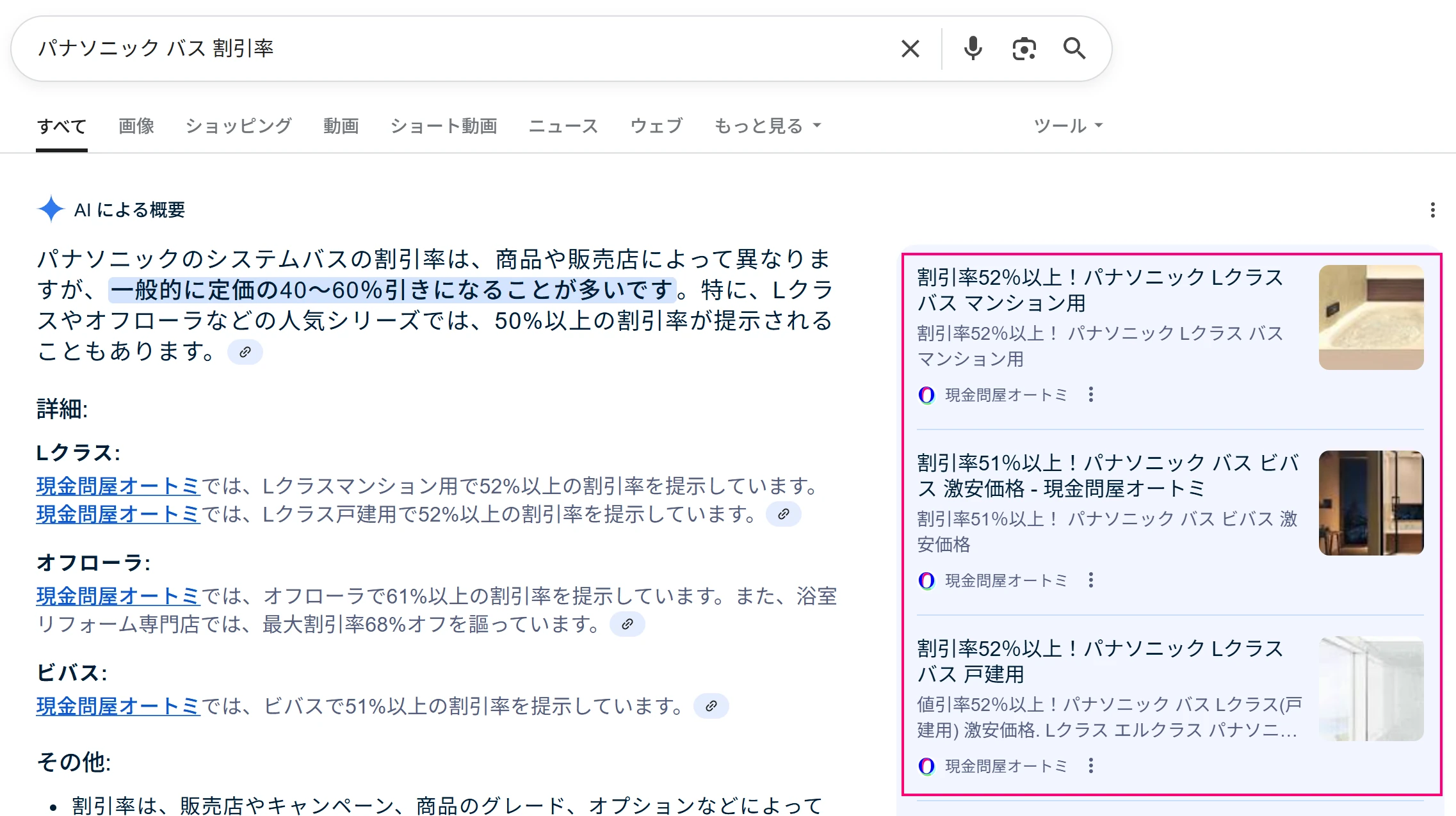
Task: Switch to the ニュース tab
Action: tap(563, 126)
